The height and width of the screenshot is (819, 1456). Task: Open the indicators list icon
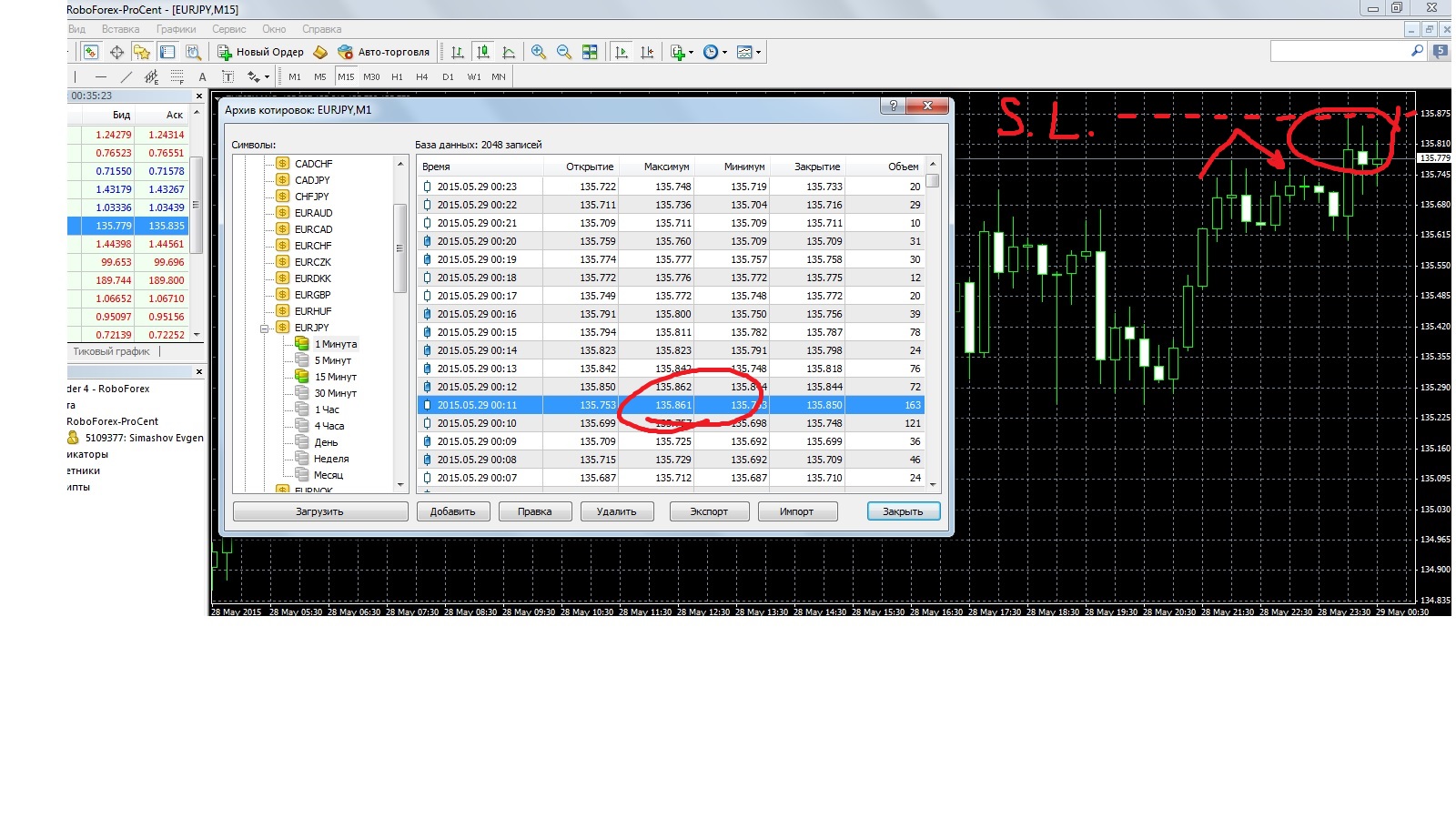[x=677, y=52]
